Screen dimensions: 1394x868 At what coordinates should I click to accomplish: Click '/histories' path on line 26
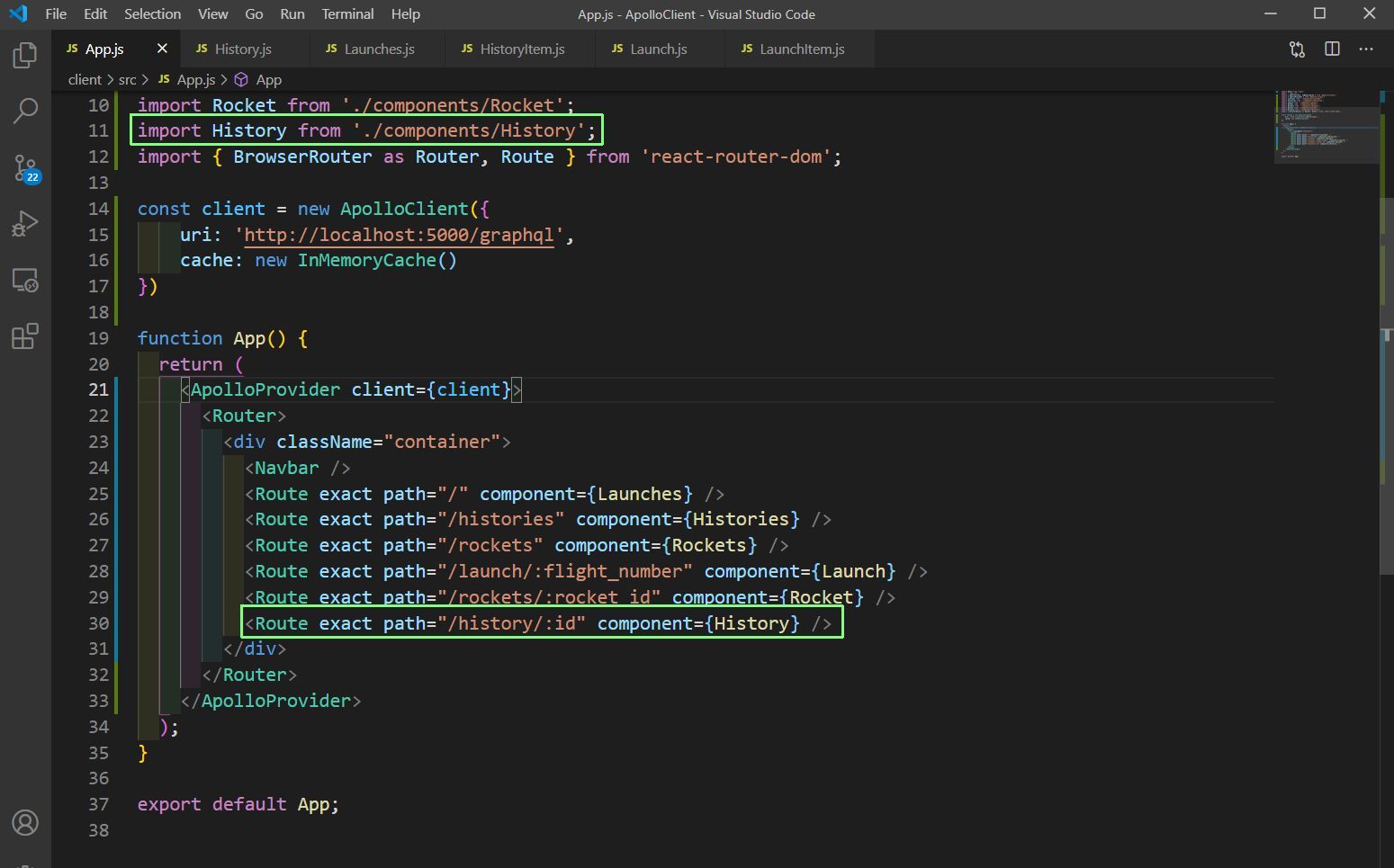point(500,519)
